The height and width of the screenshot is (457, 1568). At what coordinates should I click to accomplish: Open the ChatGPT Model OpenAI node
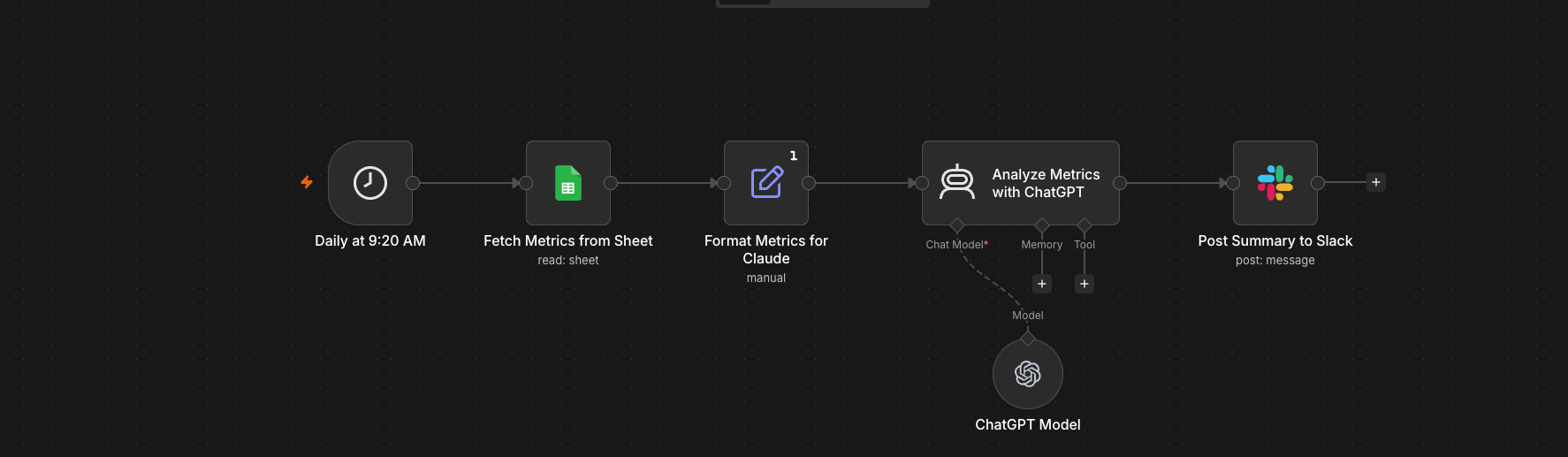[1028, 375]
